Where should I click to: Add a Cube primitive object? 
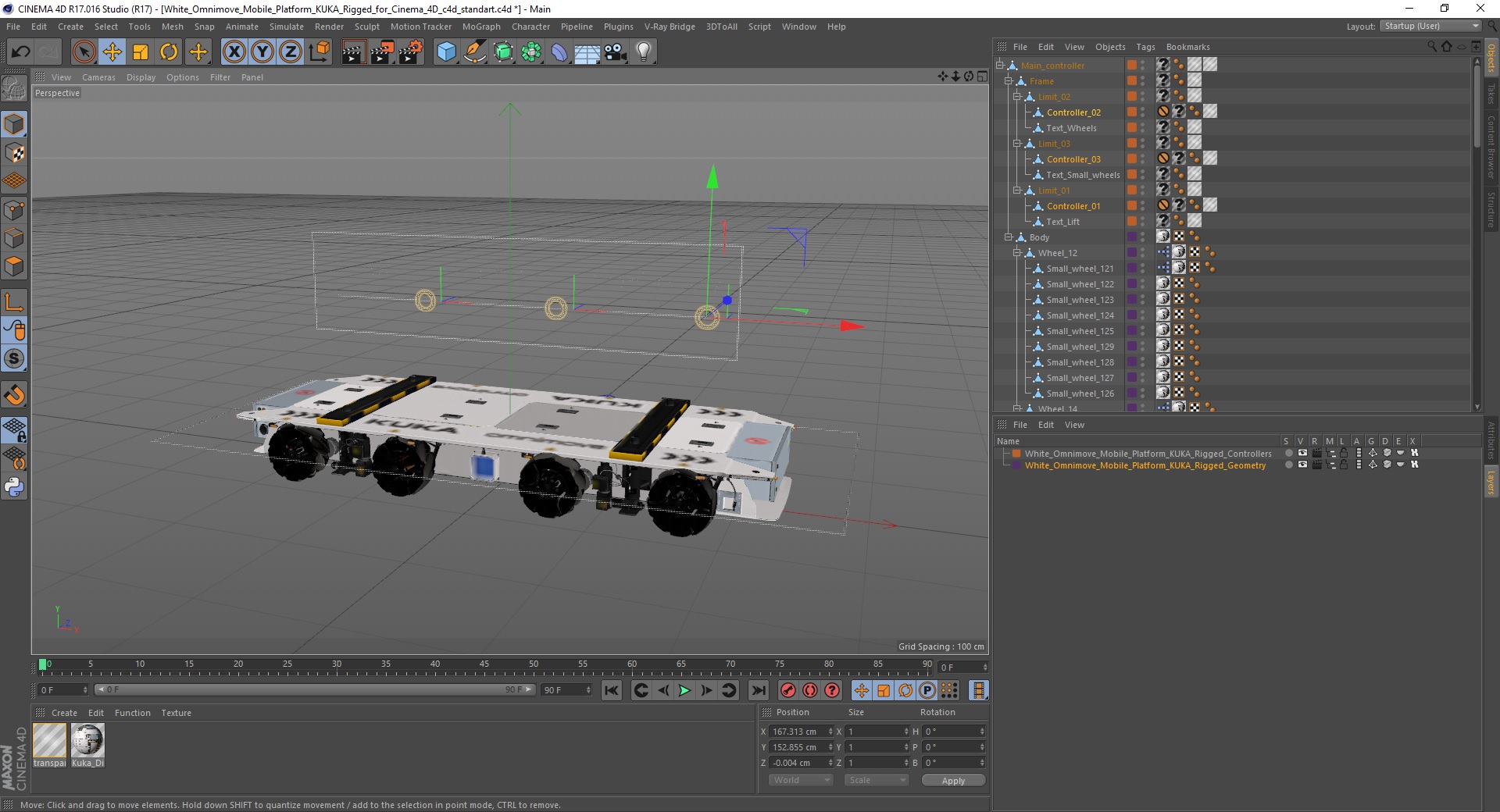coord(446,52)
